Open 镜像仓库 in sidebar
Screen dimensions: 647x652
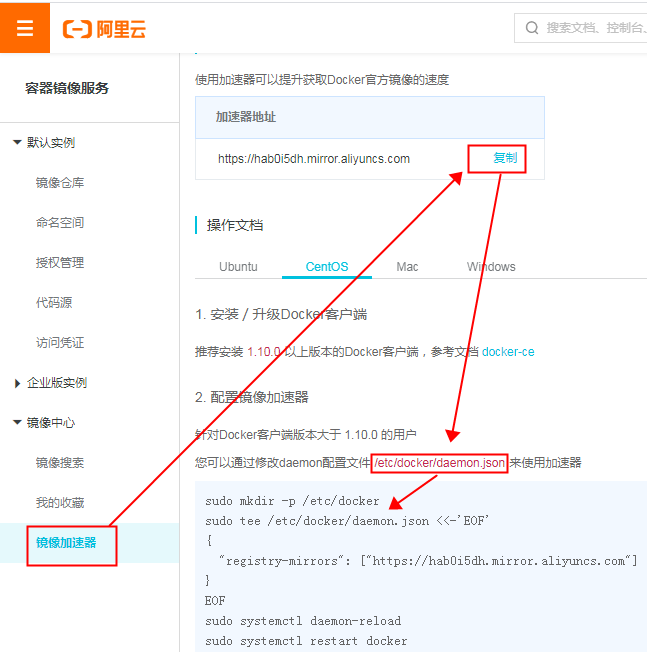(x=60, y=183)
